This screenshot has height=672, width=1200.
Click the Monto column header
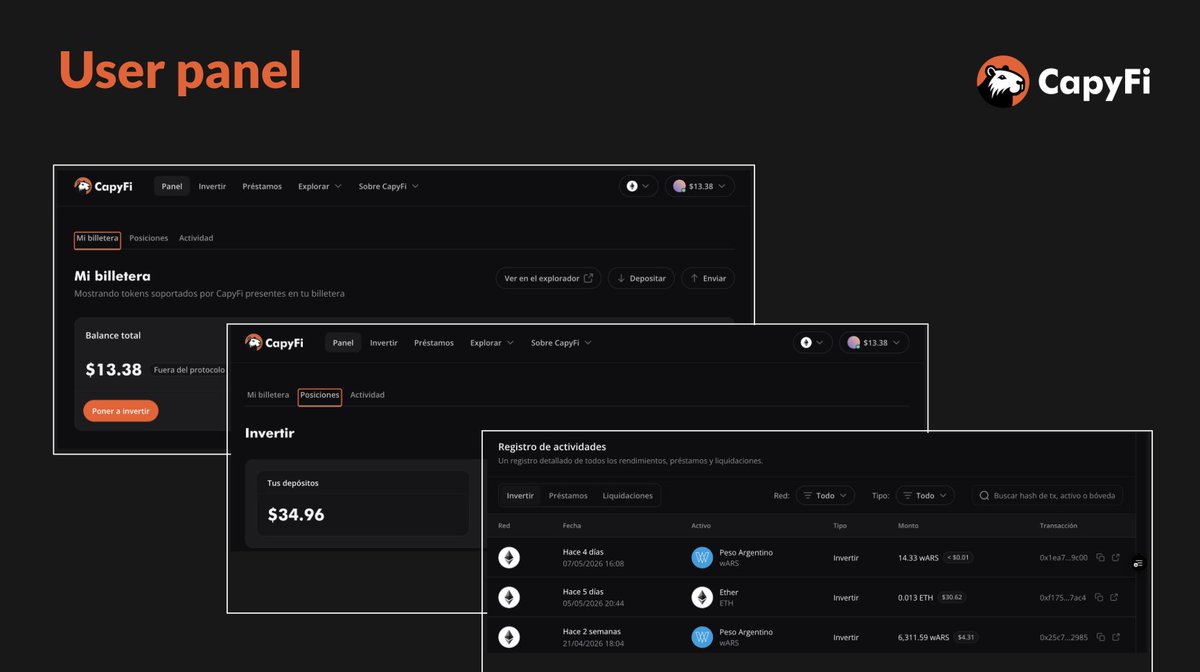[909, 526]
